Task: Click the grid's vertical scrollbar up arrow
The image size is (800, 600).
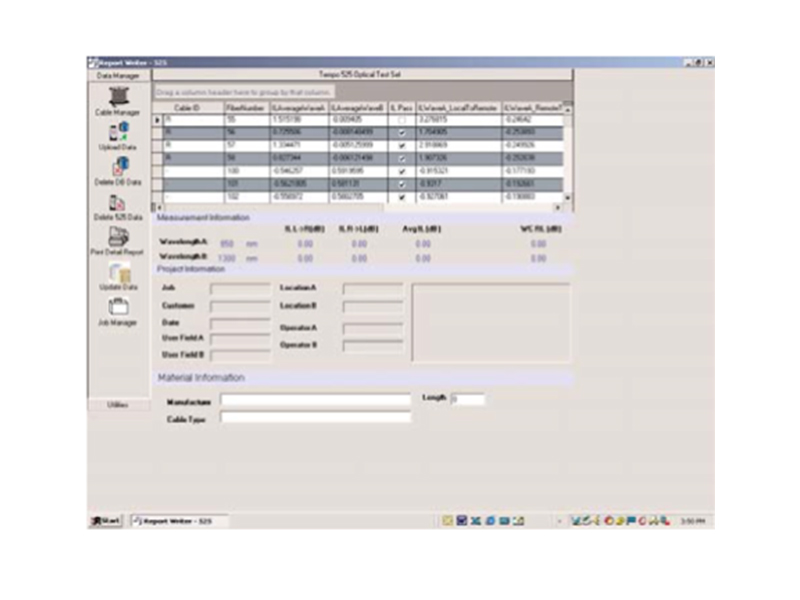Action: (567, 109)
